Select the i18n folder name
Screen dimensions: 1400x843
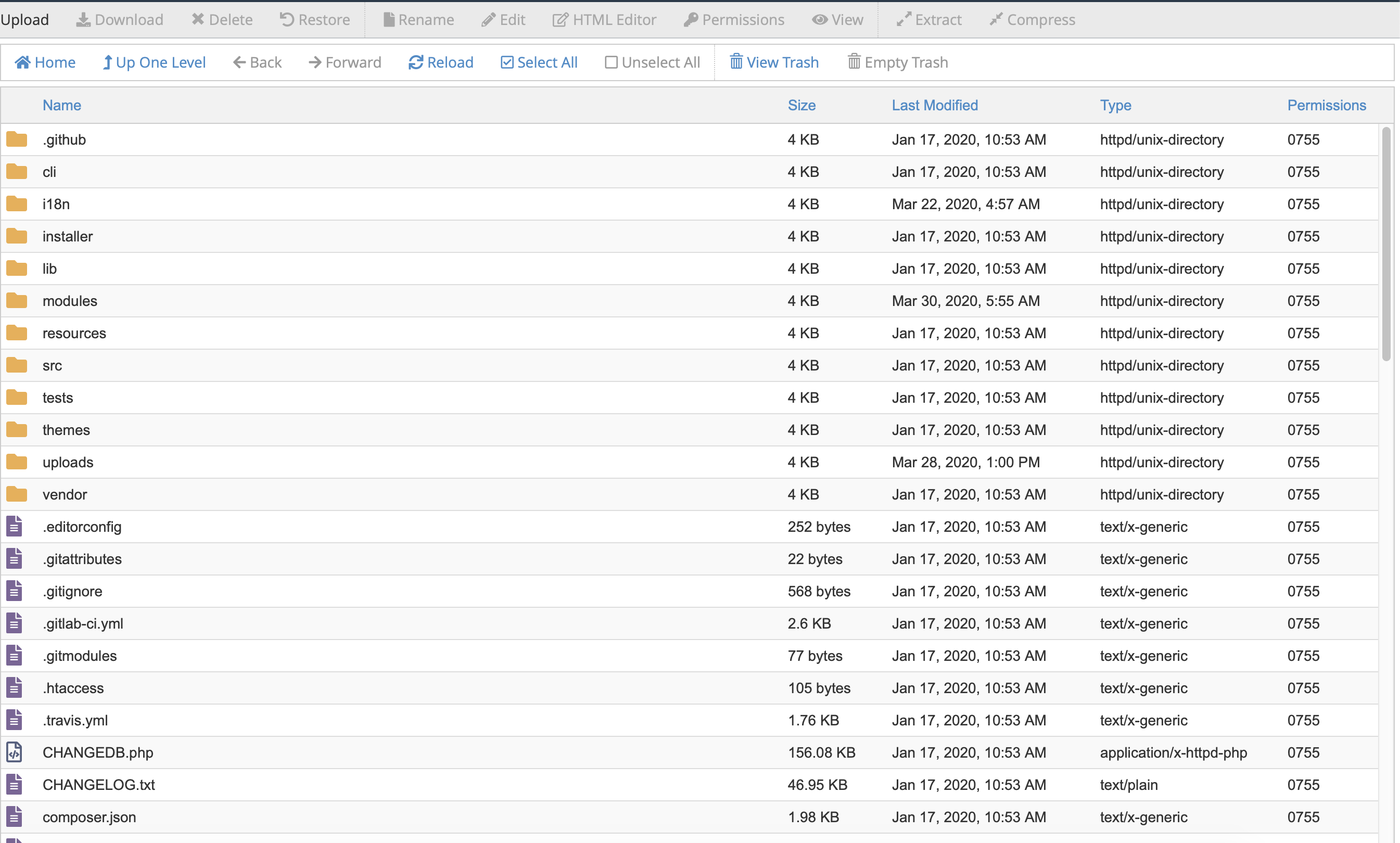[56, 204]
